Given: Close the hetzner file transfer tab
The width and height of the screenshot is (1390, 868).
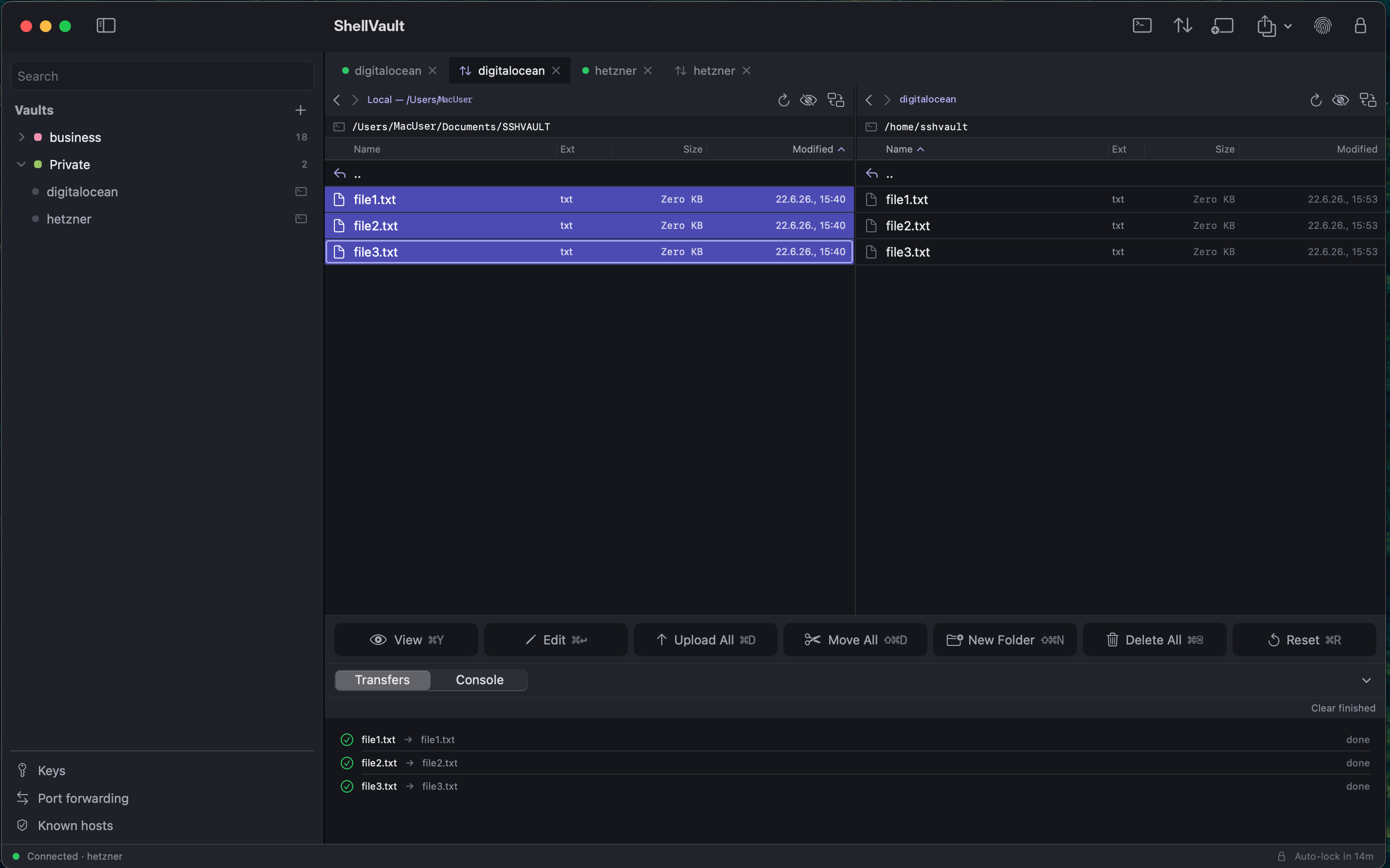Looking at the screenshot, I should [x=747, y=70].
